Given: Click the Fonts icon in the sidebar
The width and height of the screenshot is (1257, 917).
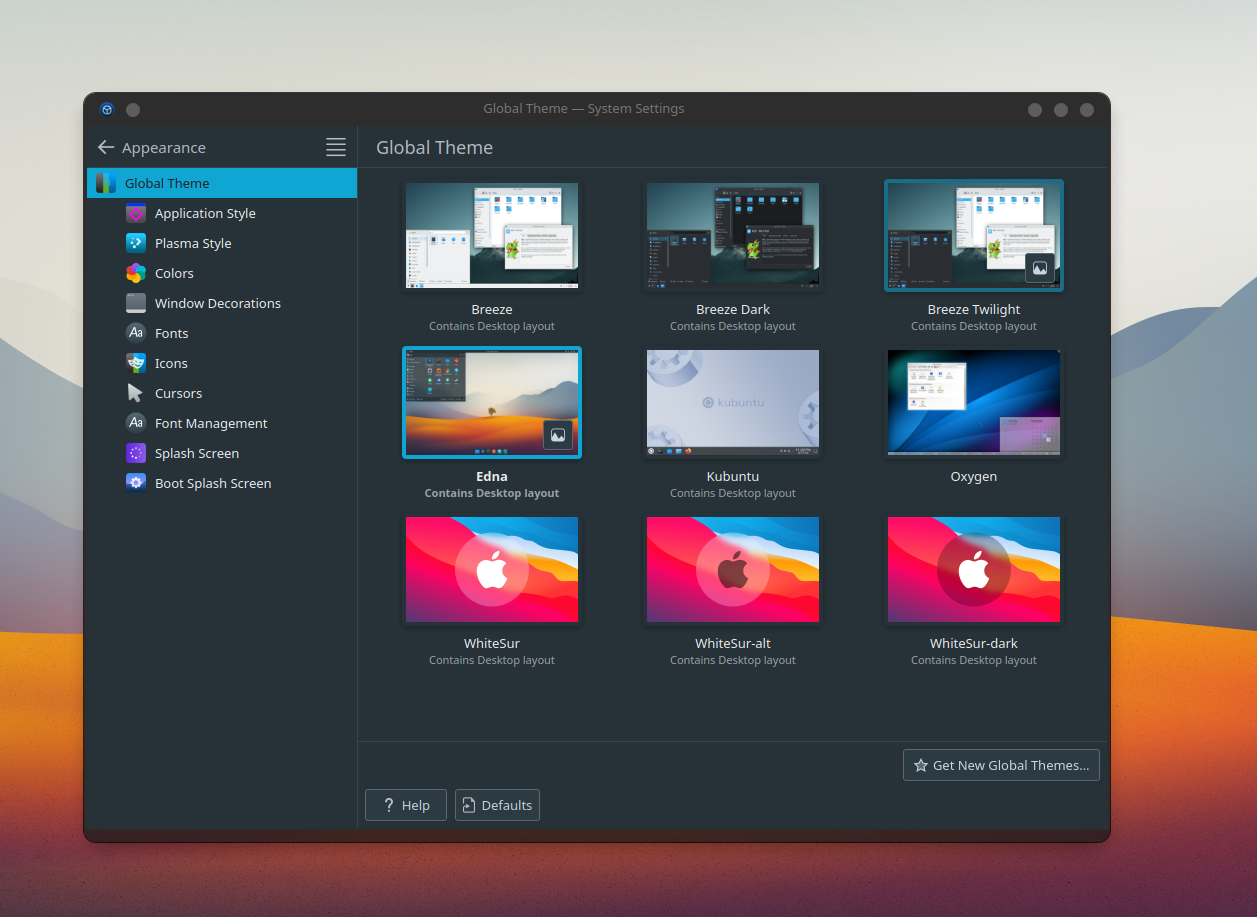Looking at the screenshot, I should pos(136,333).
